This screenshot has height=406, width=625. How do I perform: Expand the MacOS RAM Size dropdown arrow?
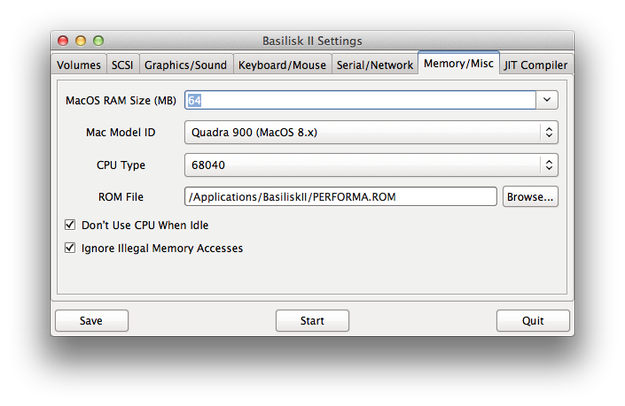pos(547,100)
